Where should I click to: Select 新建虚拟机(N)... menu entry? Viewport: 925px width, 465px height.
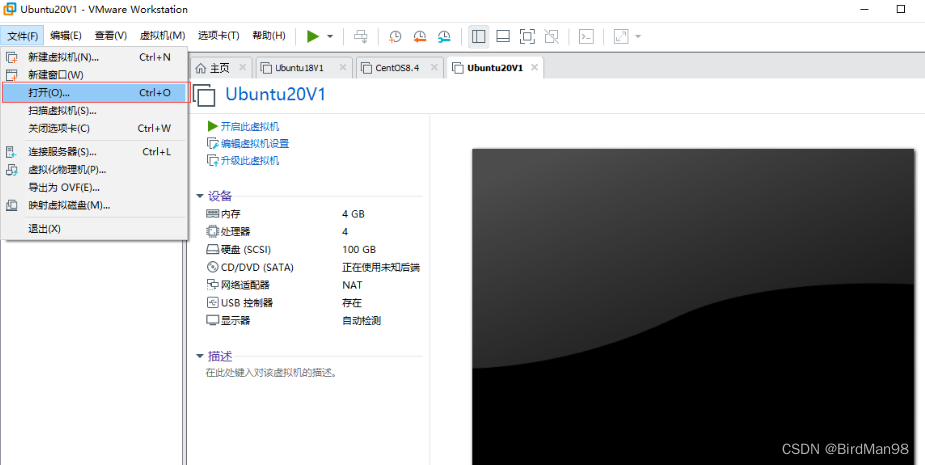94,57
